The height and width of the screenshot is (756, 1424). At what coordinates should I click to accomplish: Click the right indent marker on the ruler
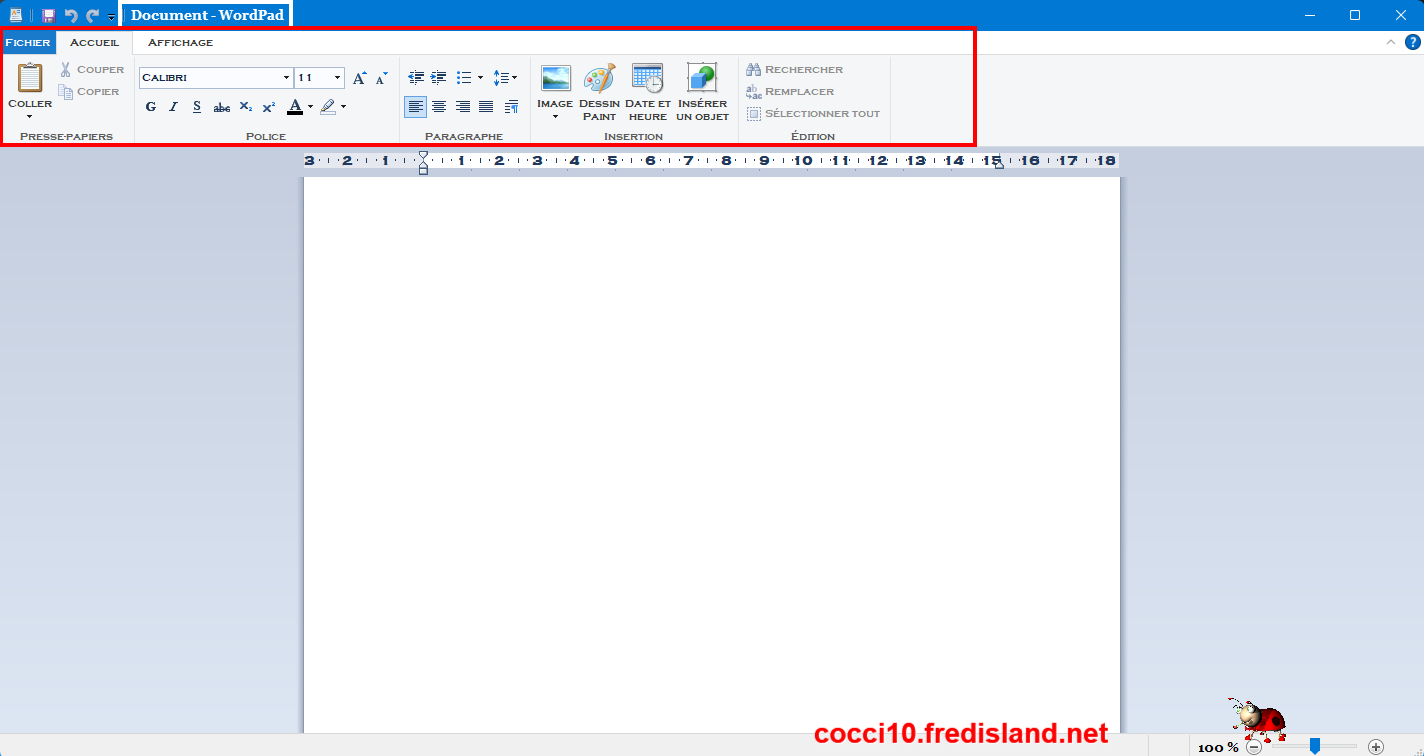click(x=999, y=164)
